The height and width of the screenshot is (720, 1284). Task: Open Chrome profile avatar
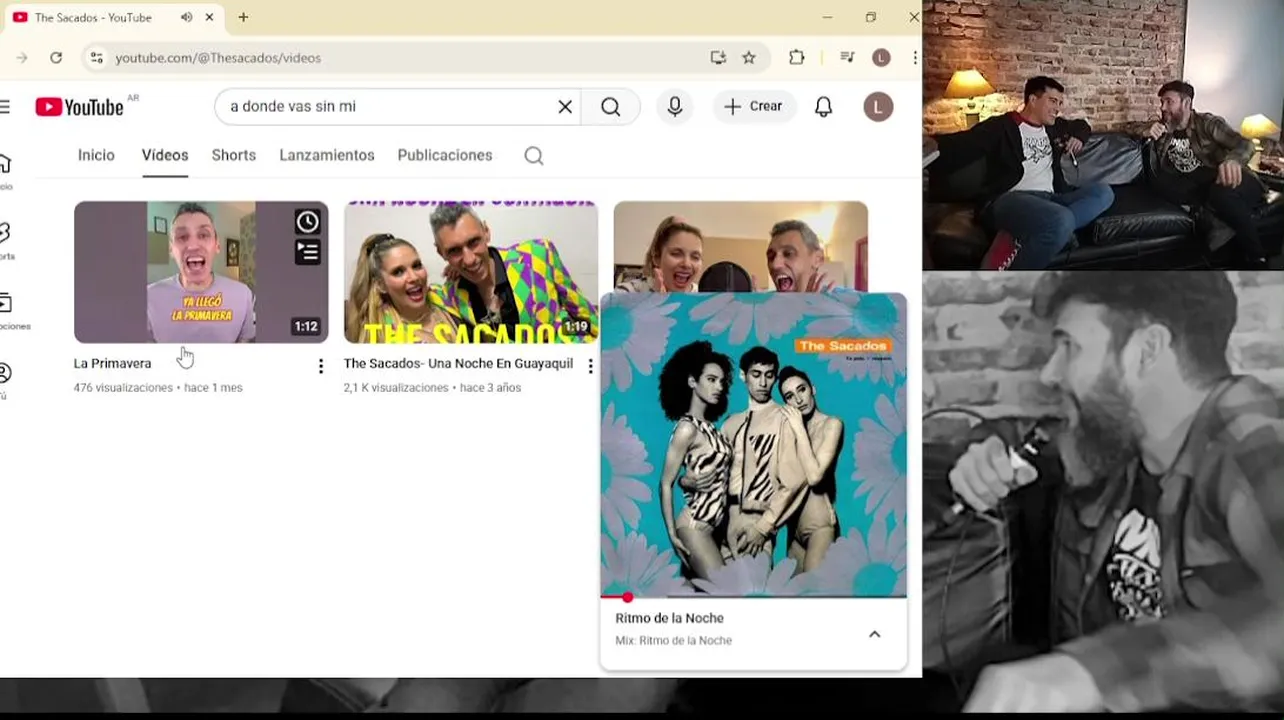tap(881, 58)
